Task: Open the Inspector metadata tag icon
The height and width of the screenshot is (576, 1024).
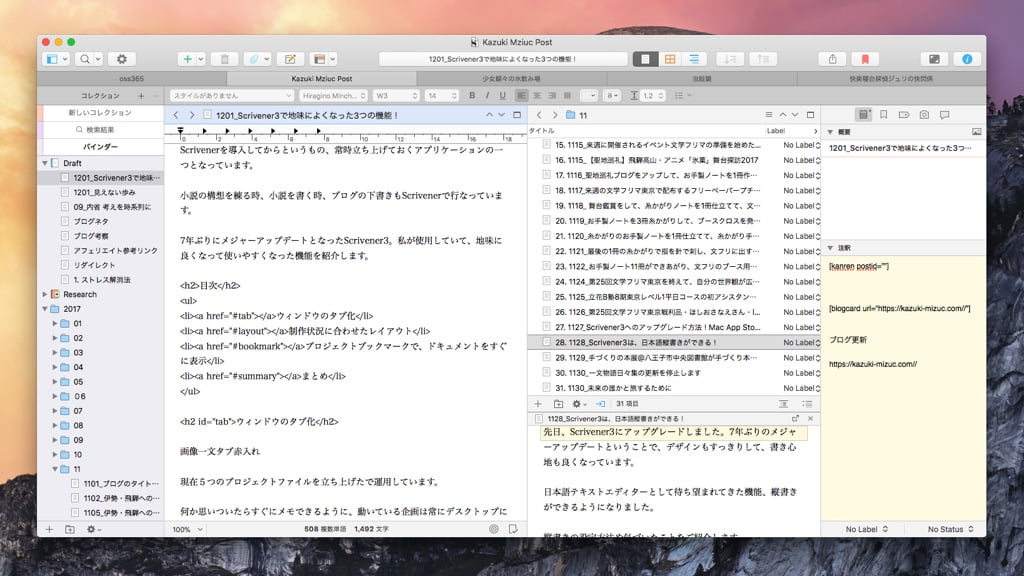Action: 904,115
